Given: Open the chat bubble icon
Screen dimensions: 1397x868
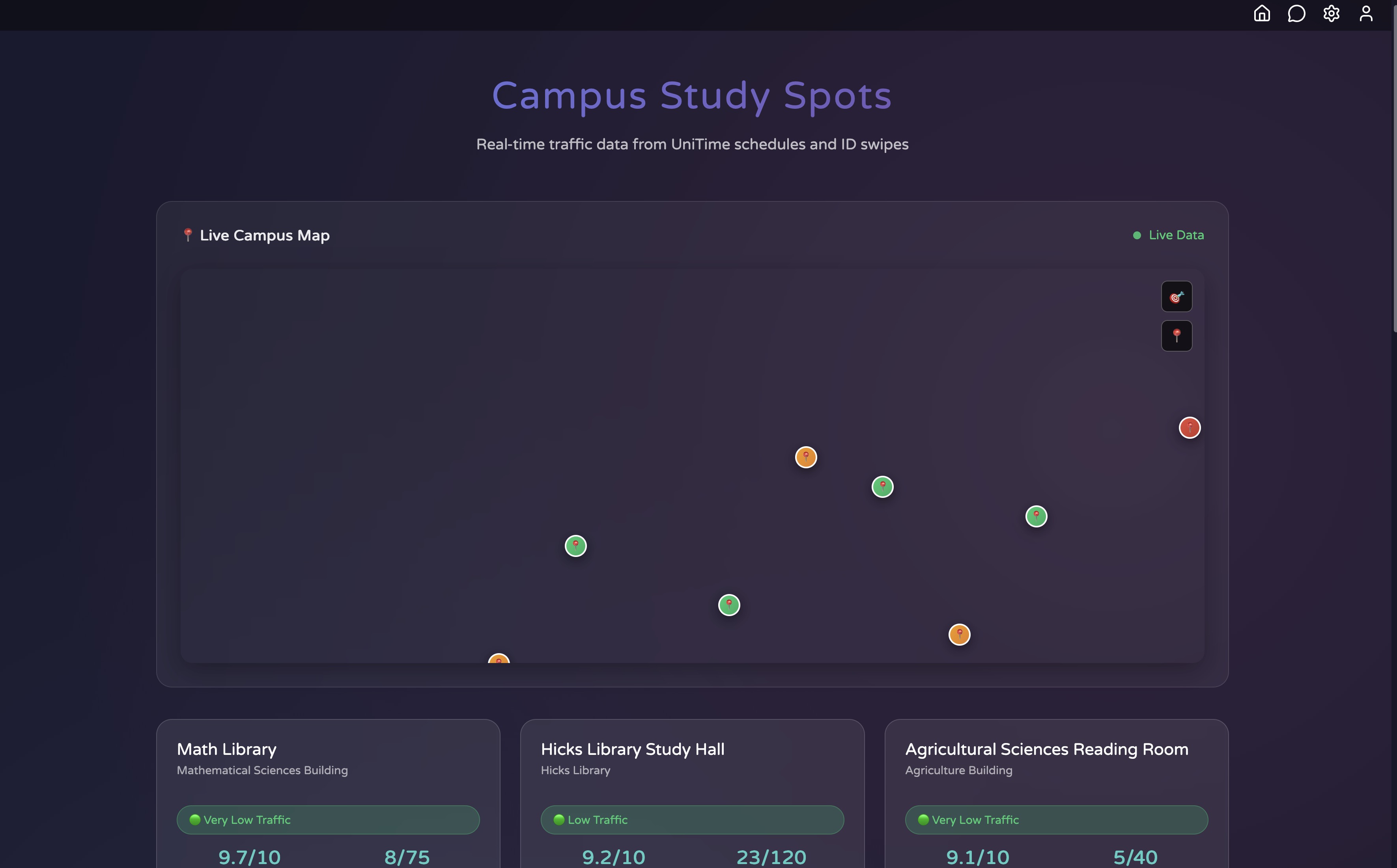Looking at the screenshot, I should 1296,14.
